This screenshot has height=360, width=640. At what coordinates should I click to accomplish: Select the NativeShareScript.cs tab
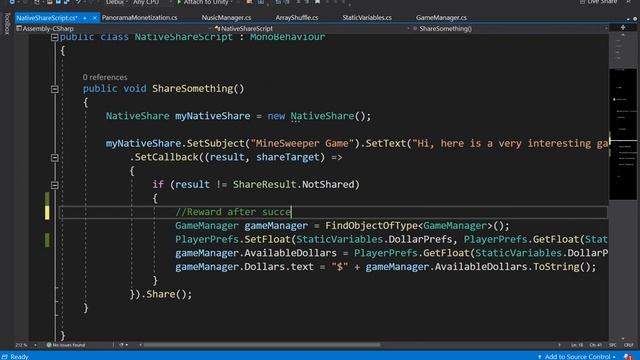47,18
